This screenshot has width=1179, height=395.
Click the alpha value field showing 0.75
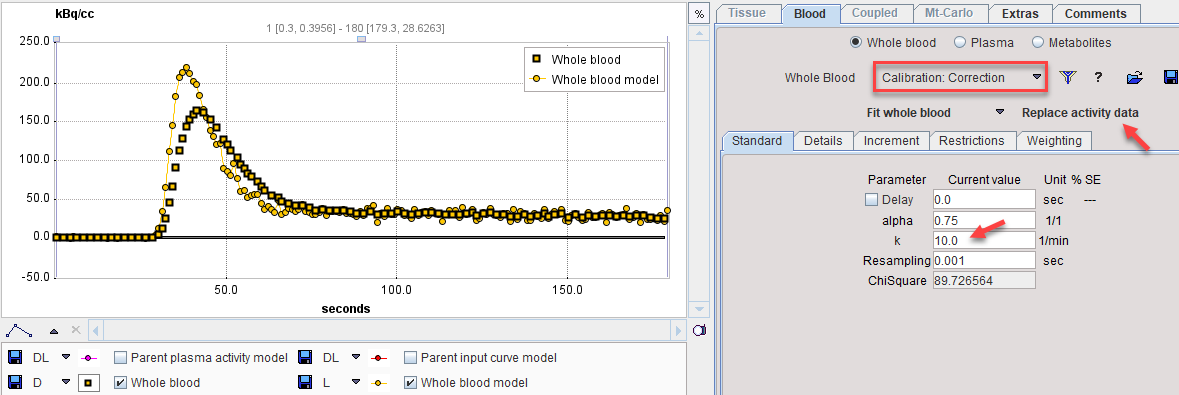(984, 220)
